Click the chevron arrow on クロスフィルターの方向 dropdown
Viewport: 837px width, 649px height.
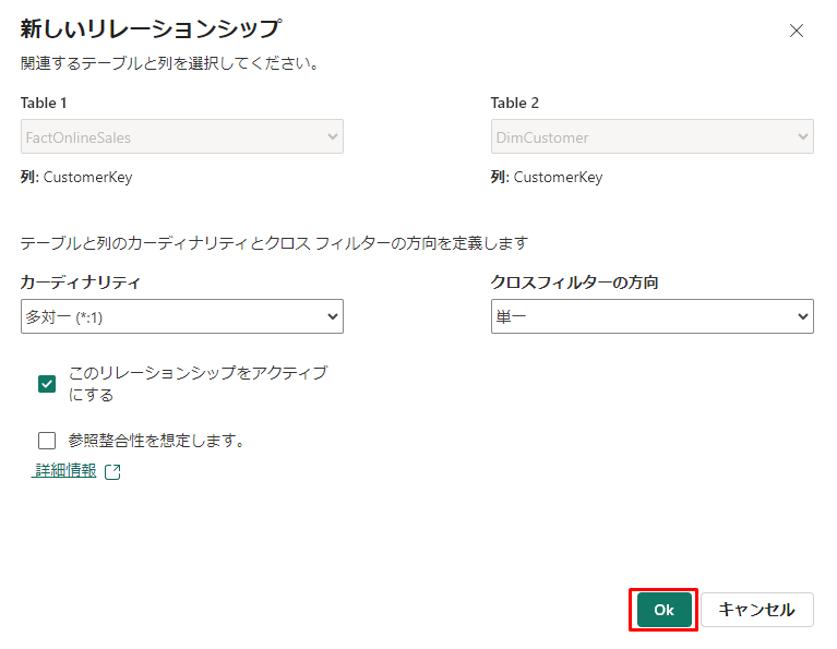(802, 316)
